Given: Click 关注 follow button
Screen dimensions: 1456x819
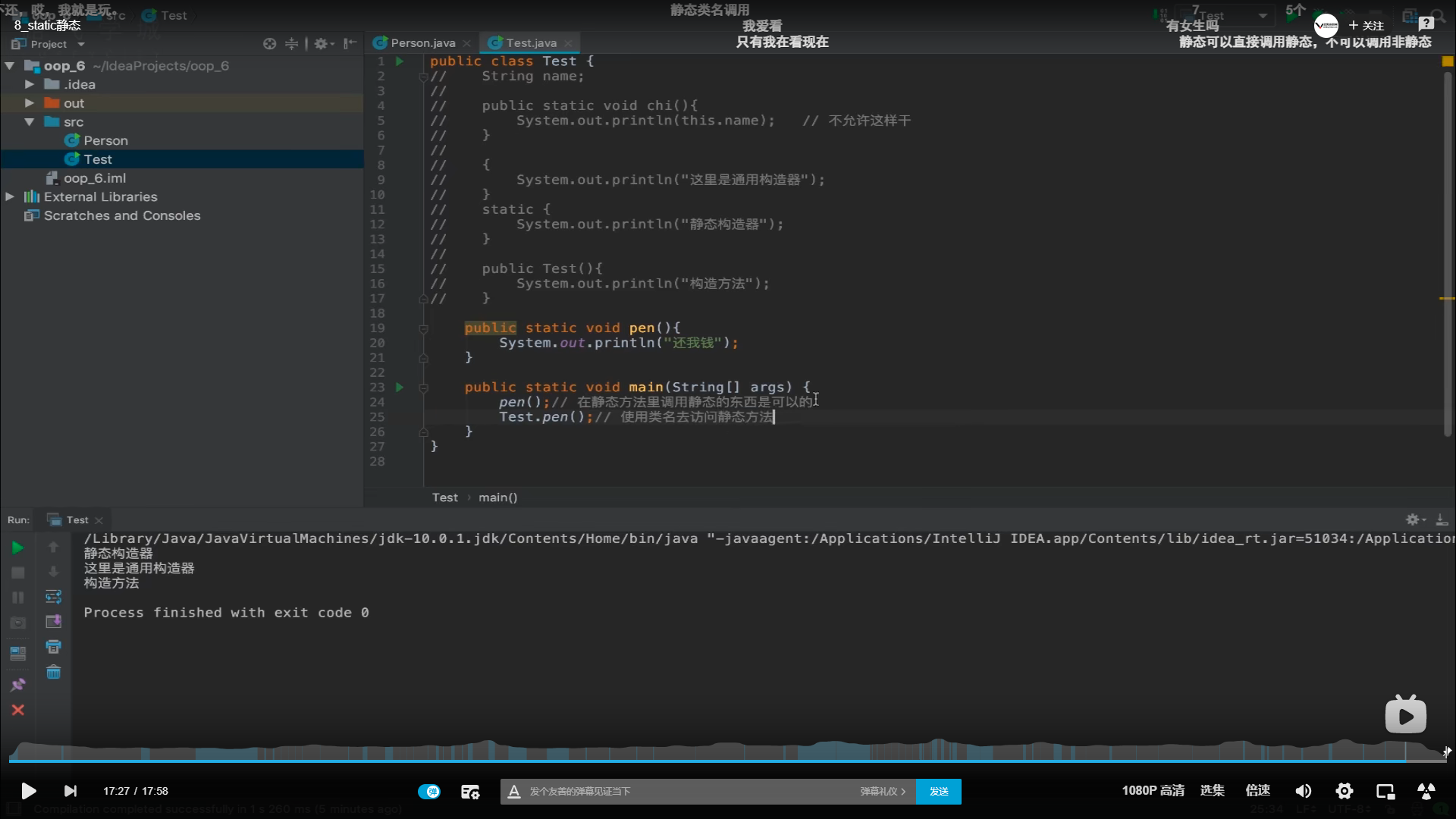Looking at the screenshot, I should [1367, 26].
